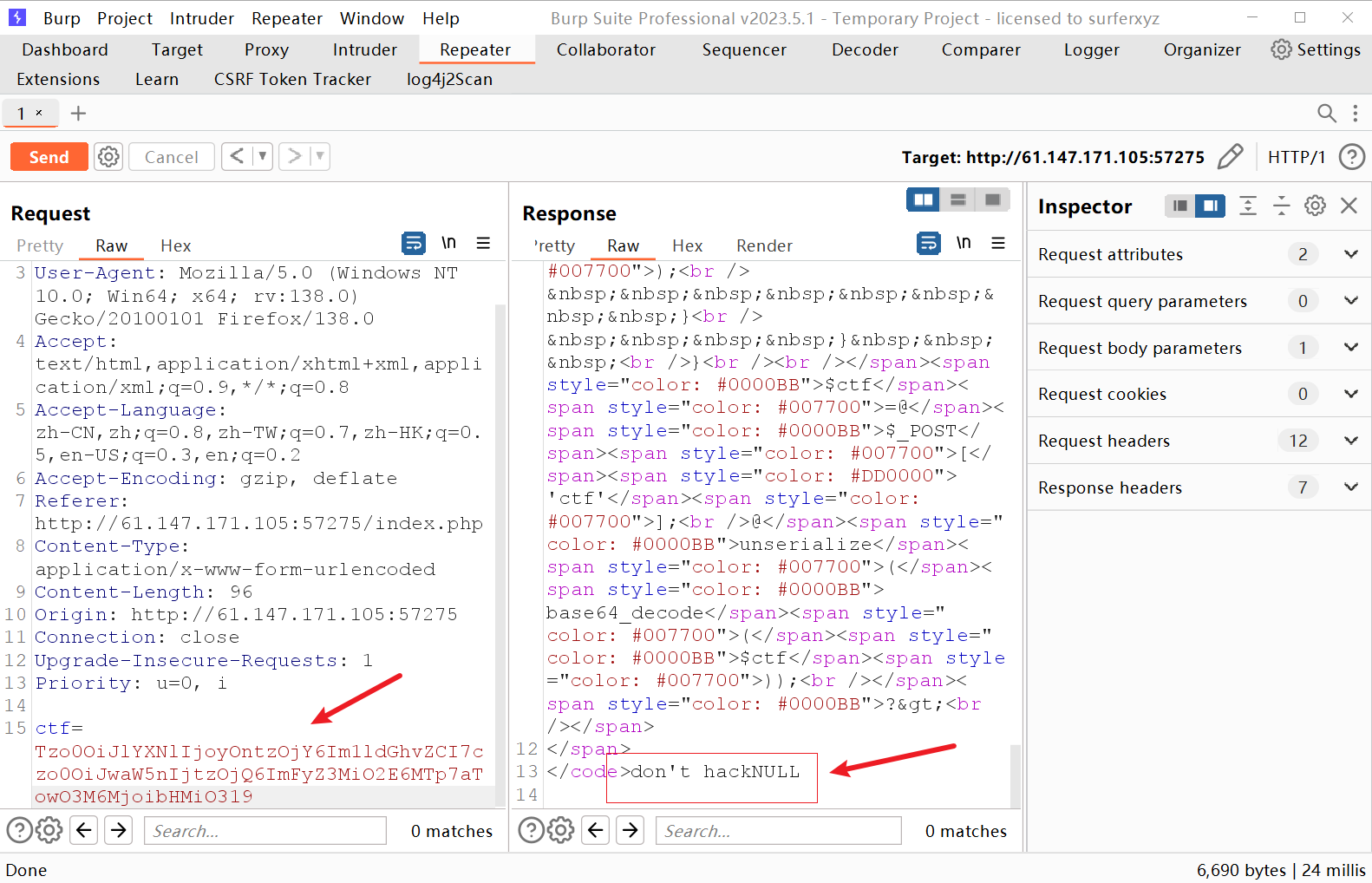Image resolution: width=1372 pixels, height=883 pixels.
Task: Select Hex view in Response panel
Action: (x=687, y=245)
